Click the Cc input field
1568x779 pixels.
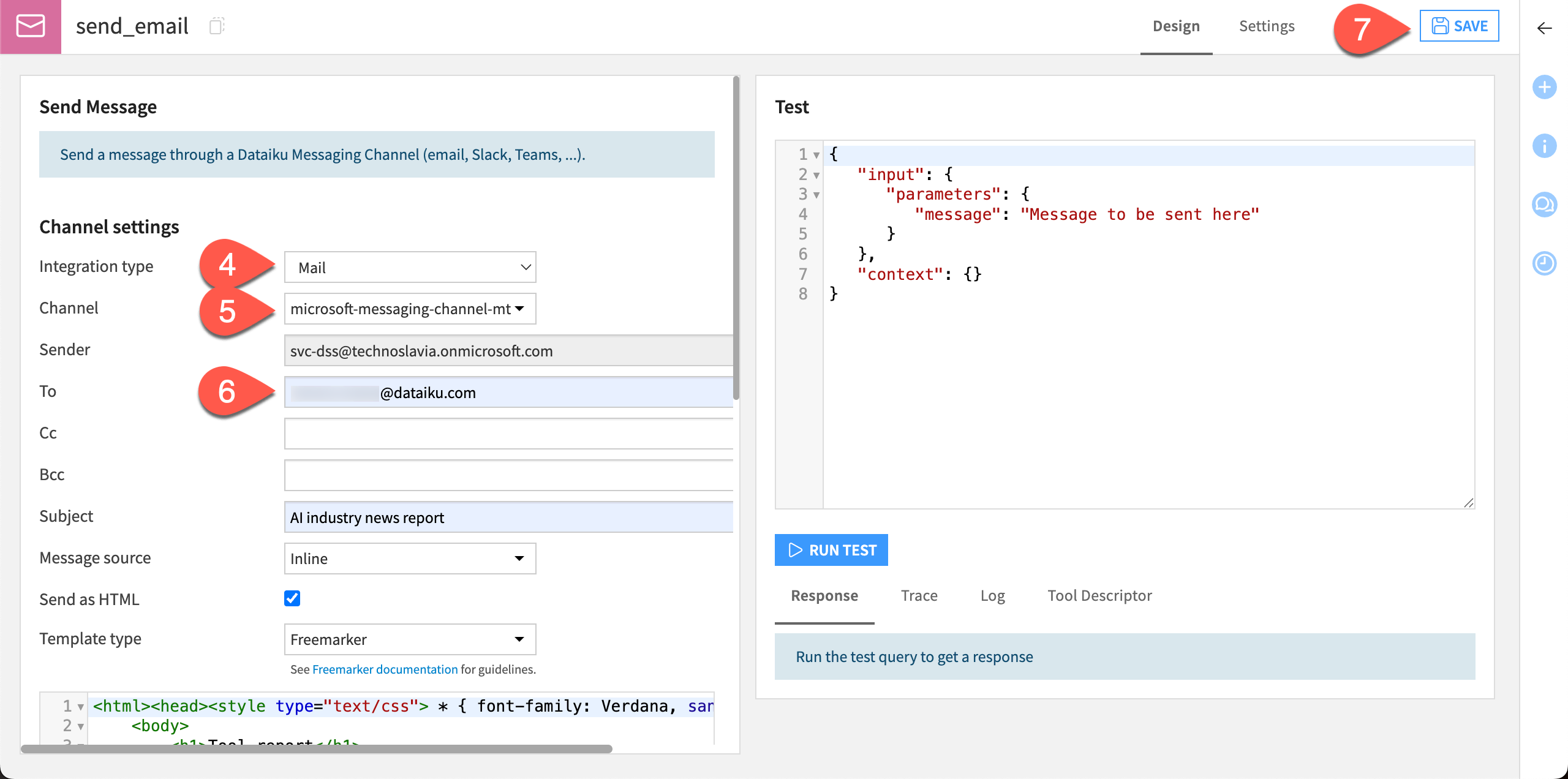[509, 434]
